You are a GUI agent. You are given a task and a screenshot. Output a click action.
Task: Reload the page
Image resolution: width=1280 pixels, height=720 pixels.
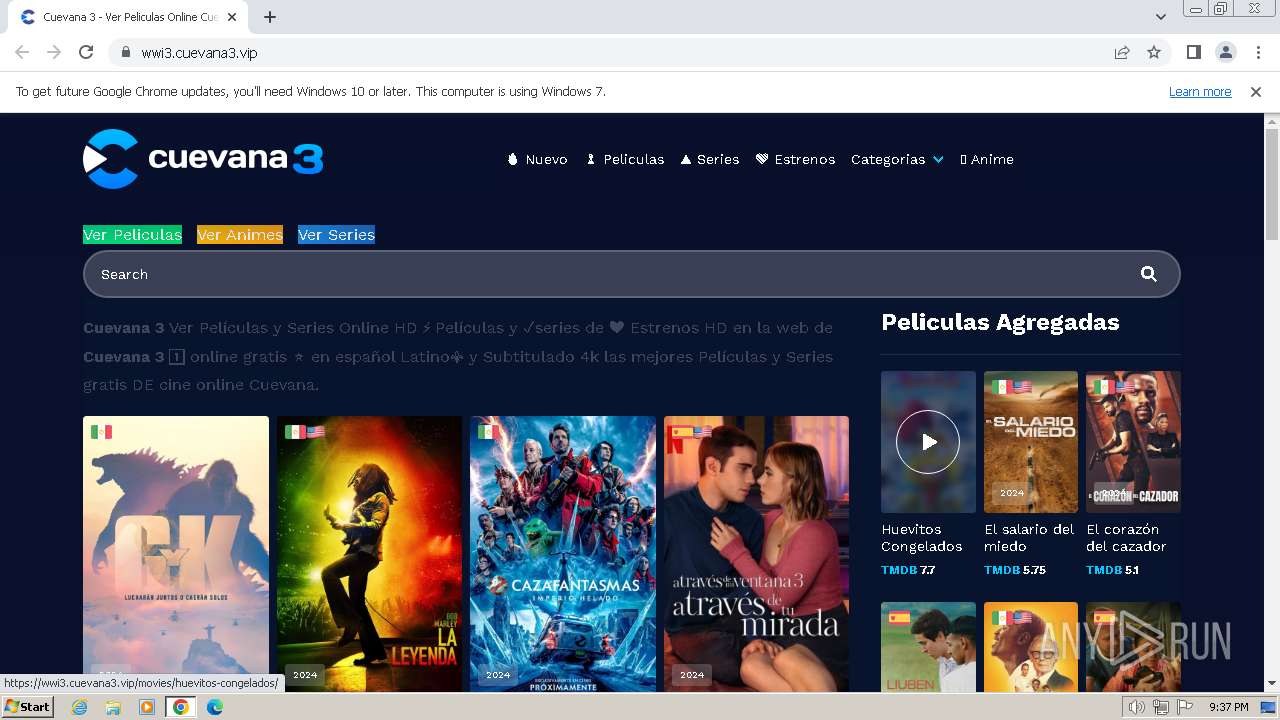pyautogui.click(x=86, y=52)
